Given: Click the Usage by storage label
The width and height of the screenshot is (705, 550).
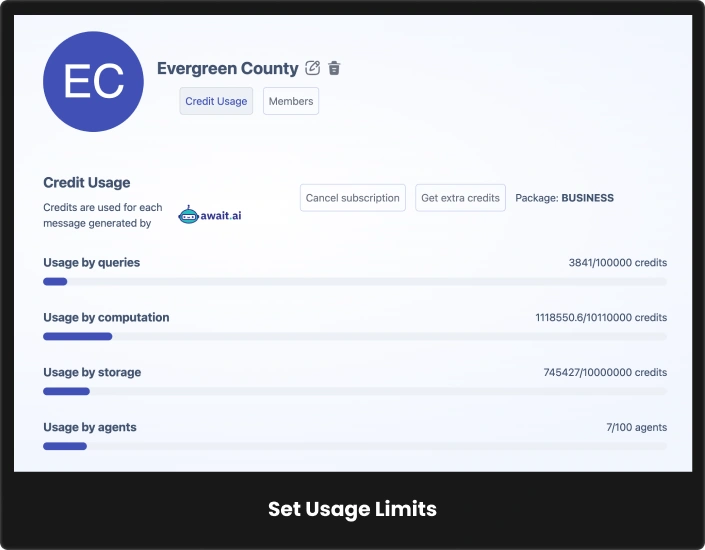Looking at the screenshot, I should coord(92,372).
